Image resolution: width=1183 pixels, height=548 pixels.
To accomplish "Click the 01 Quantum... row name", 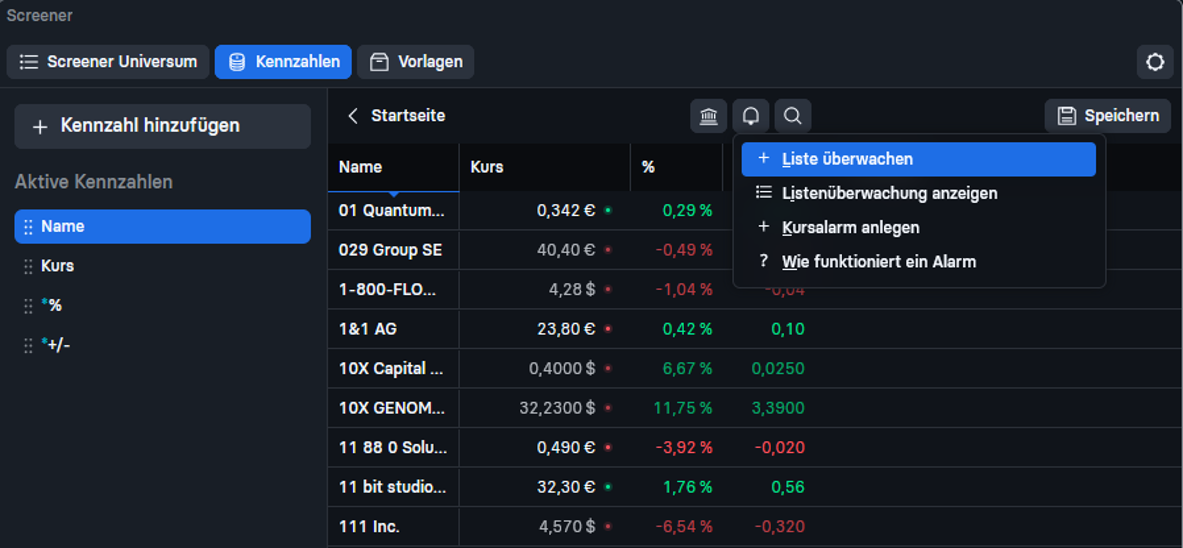I will pyautogui.click(x=392, y=211).
